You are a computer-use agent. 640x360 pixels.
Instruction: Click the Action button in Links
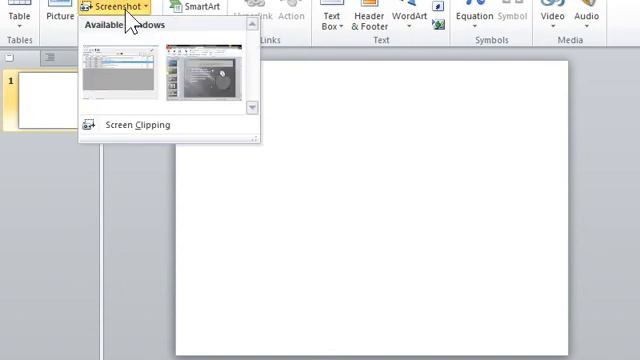point(291,11)
